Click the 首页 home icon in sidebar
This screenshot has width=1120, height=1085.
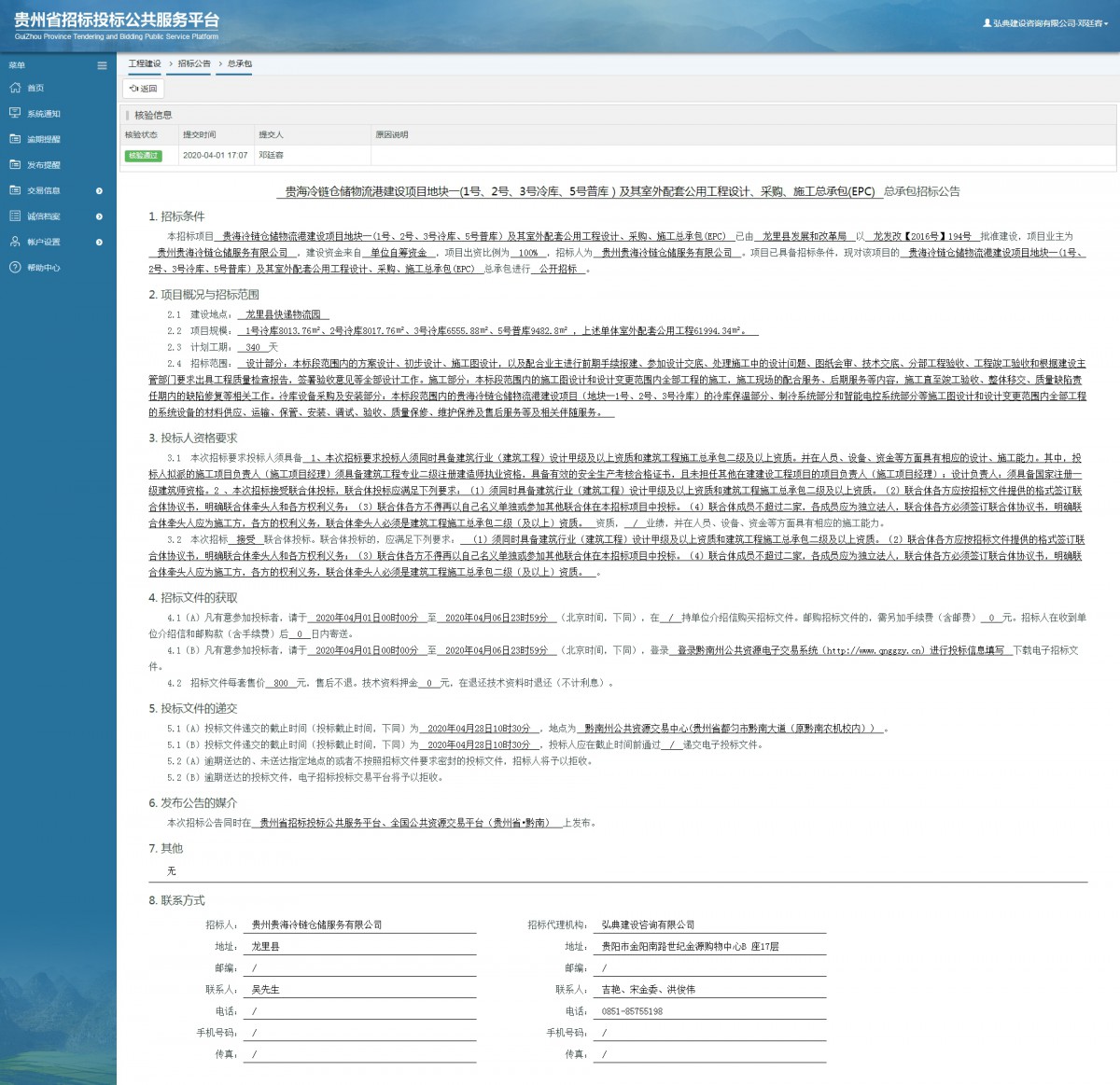14,88
